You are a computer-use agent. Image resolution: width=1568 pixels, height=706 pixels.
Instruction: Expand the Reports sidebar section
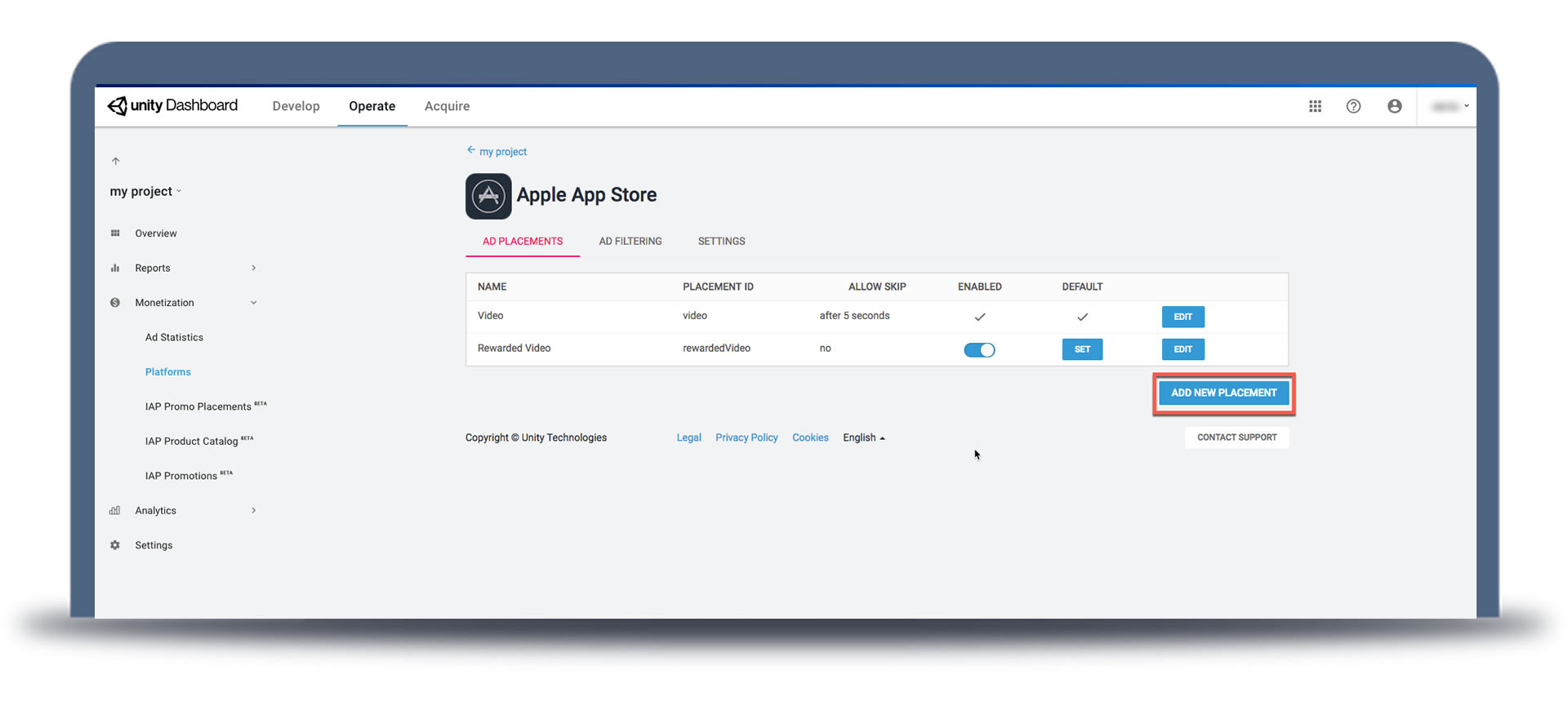(254, 268)
